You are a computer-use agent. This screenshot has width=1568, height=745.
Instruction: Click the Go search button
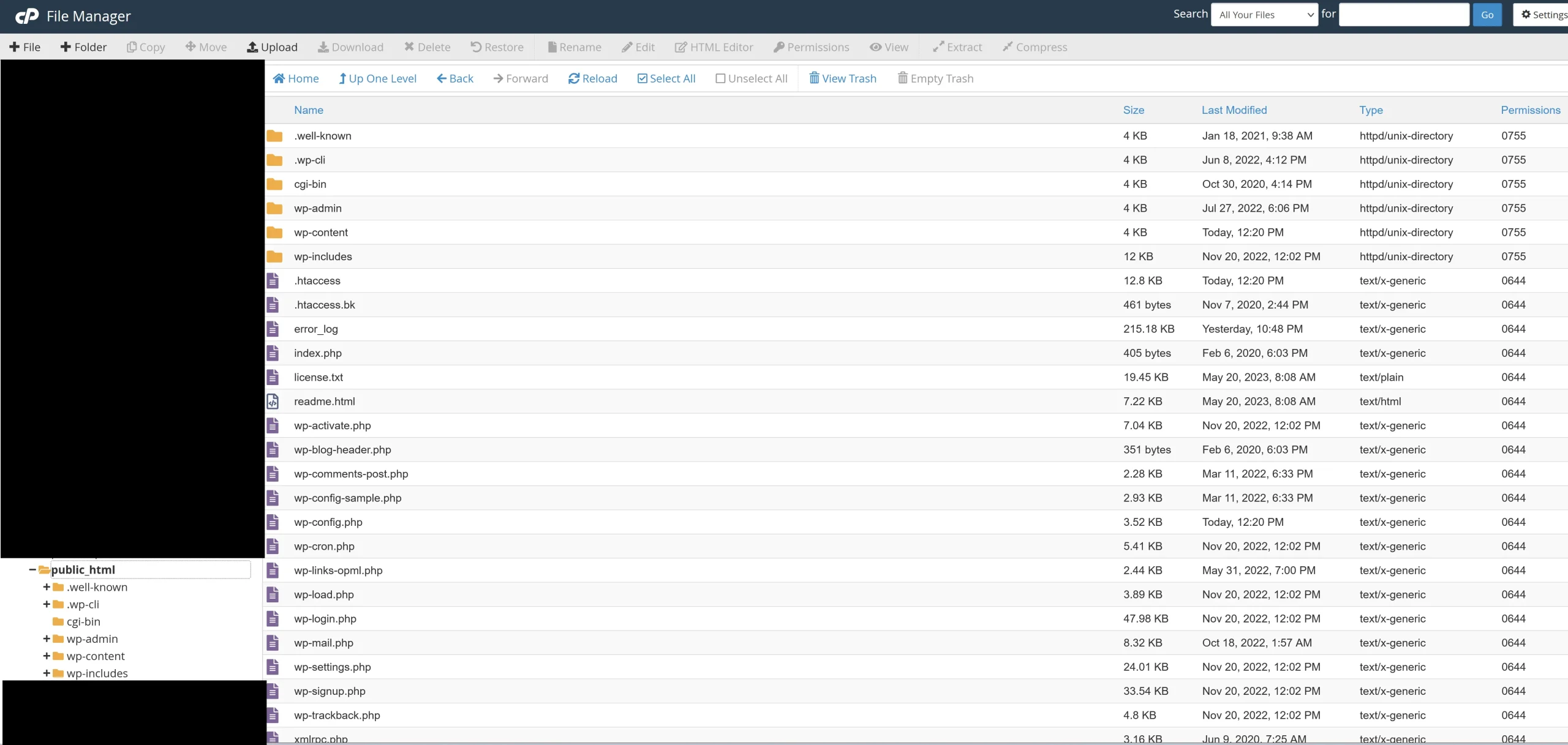click(x=1488, y=14)
